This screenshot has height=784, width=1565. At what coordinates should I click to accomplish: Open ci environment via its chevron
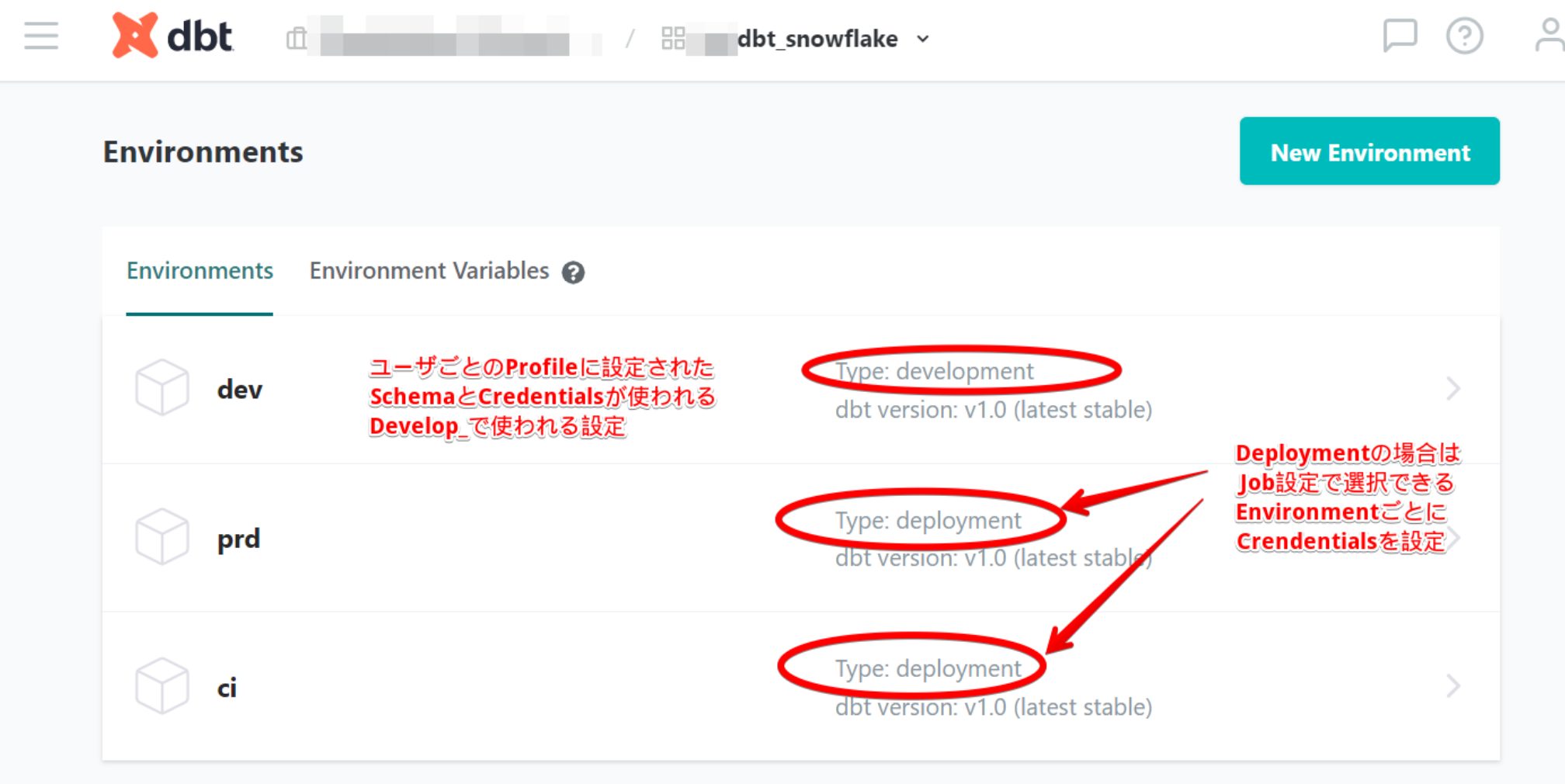1453,686
